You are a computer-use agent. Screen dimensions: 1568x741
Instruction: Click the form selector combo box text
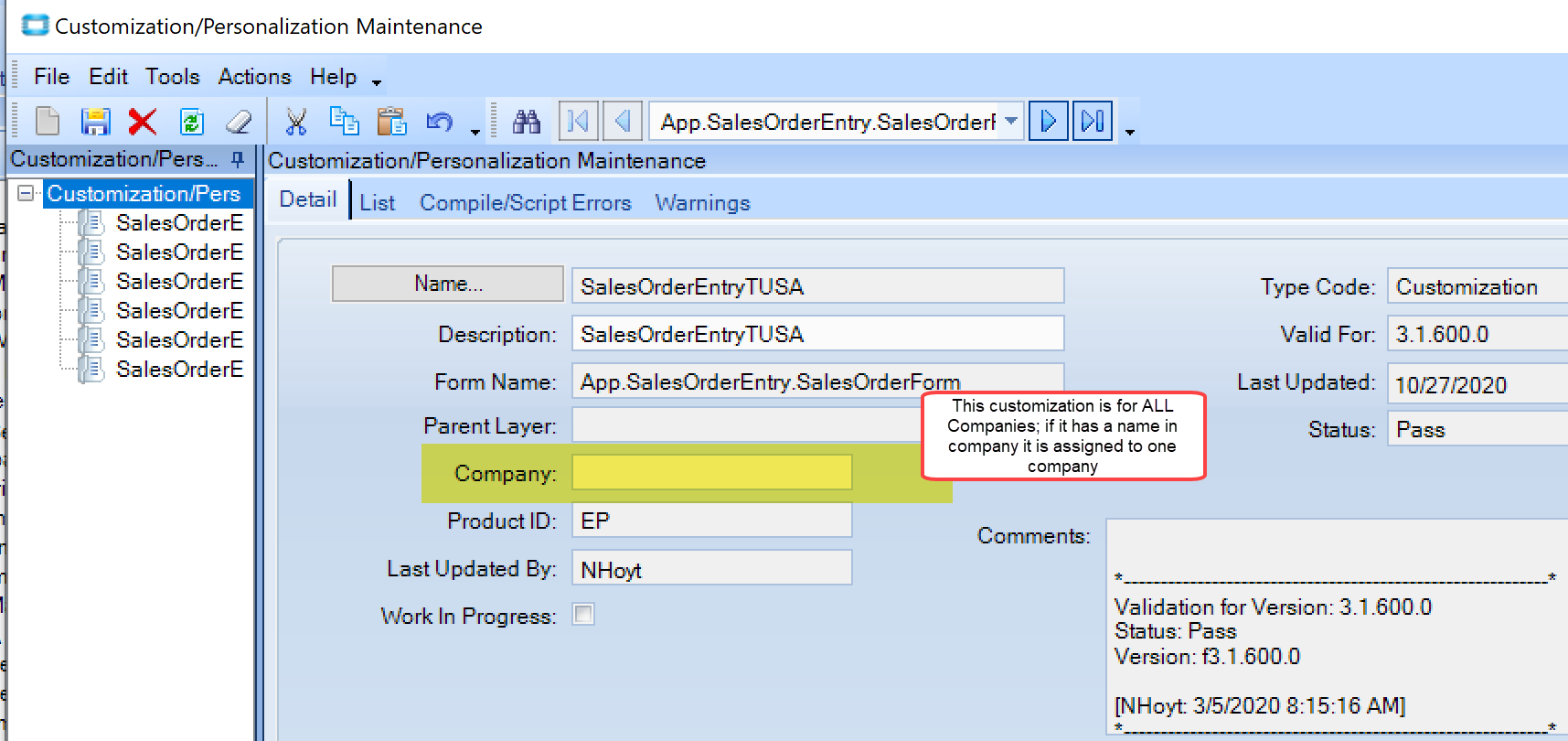click(827, 121)
